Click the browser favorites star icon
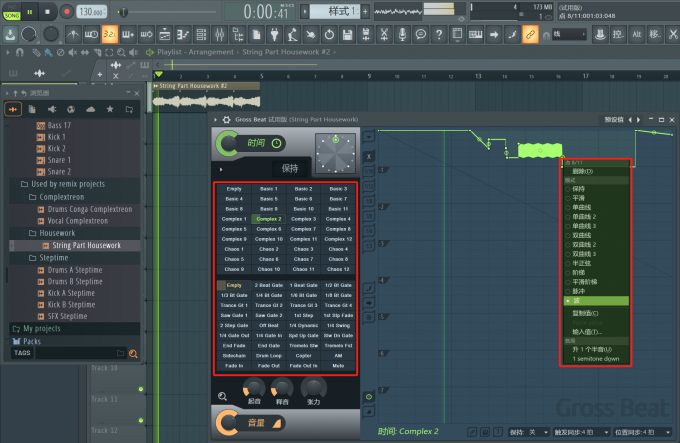 pos(110,109)
